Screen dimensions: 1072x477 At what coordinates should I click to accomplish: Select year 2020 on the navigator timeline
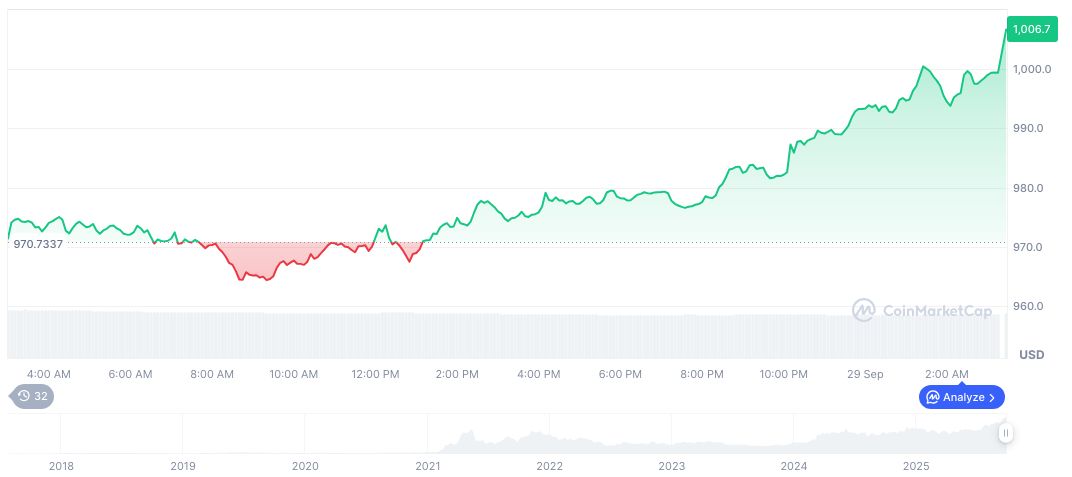click(x=305, y=466)
